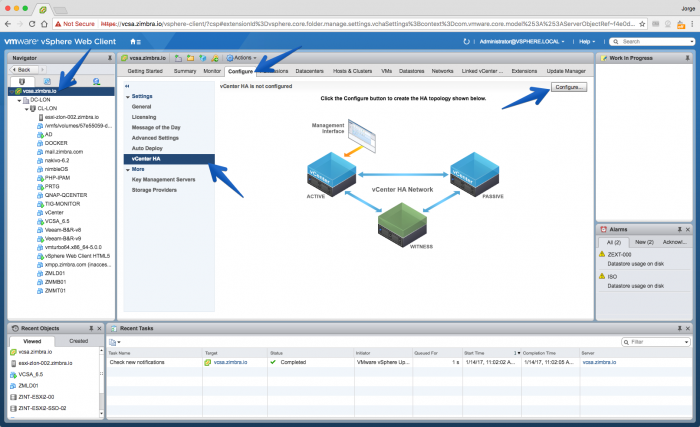Open the VMs and Templates navigator icon

pos(47,81)
